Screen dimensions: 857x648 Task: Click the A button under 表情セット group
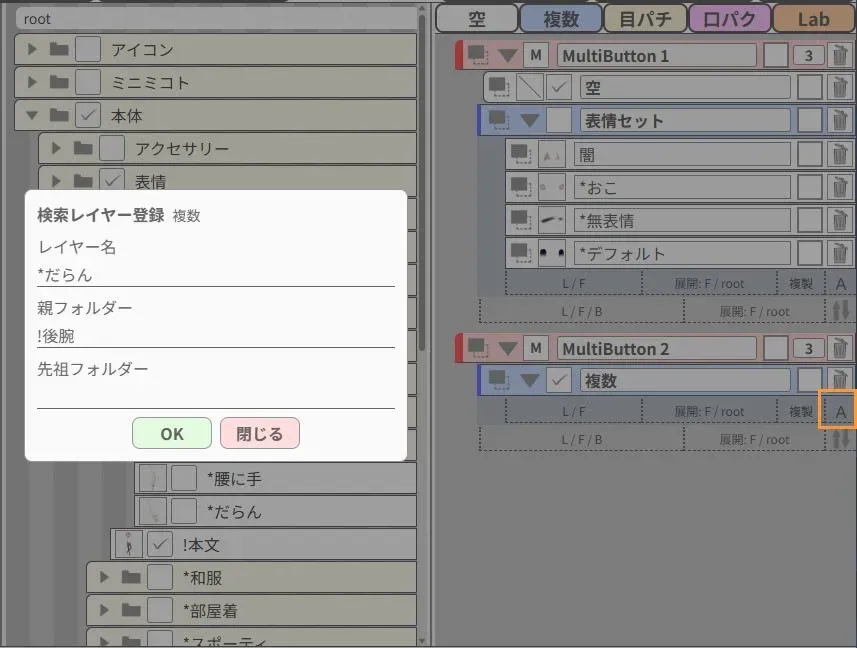(841, 283)
